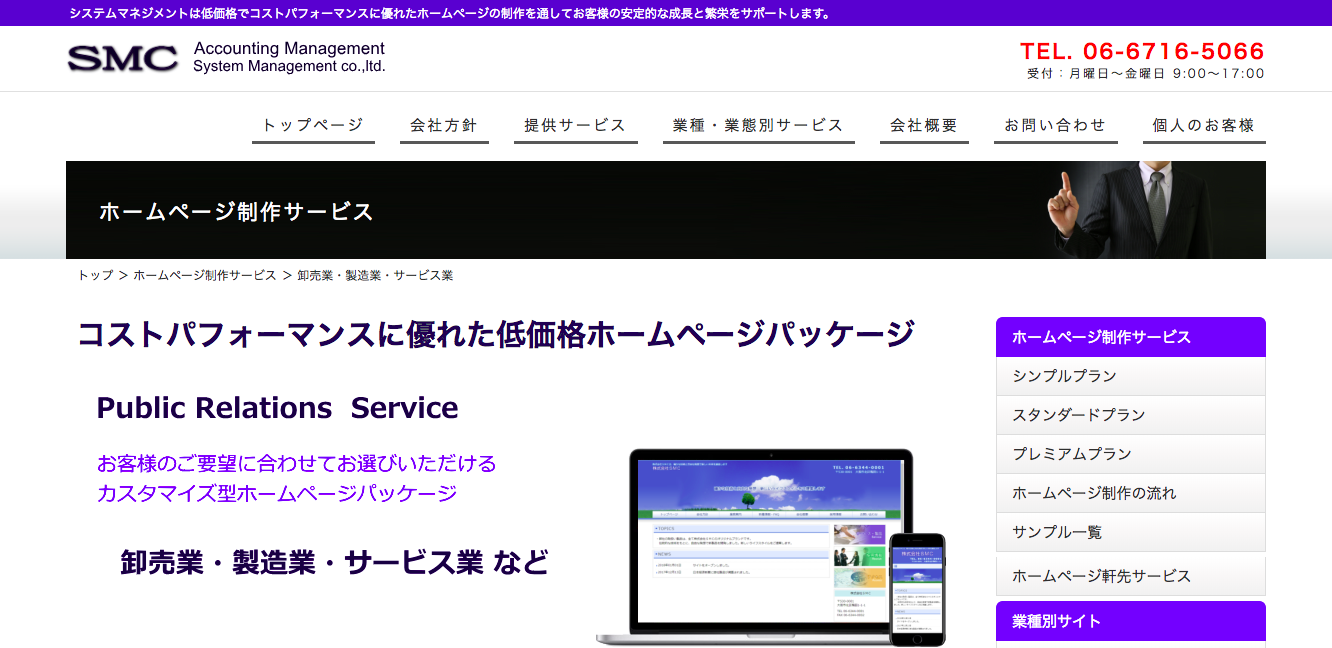
Task: Go to the お問い合わせ contact page
Action: (1055, 124)
